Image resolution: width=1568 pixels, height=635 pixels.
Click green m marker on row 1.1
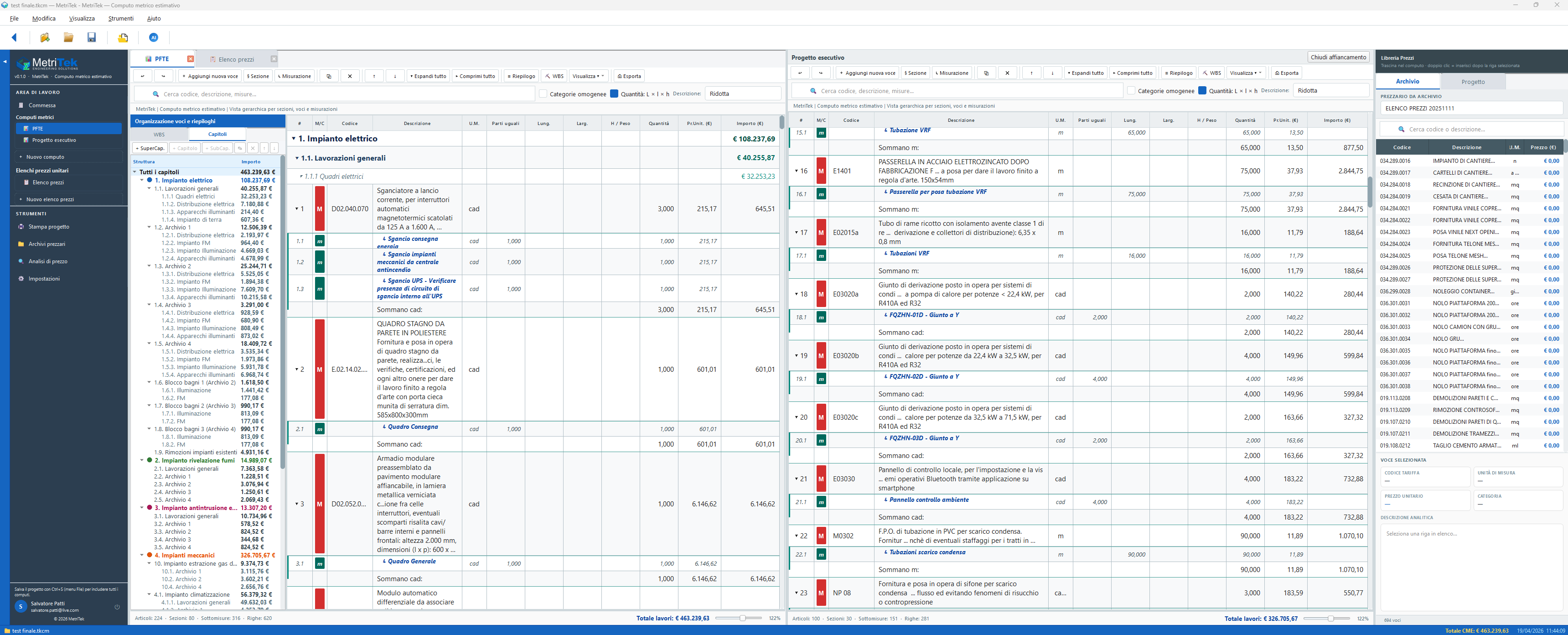point(320,241)
